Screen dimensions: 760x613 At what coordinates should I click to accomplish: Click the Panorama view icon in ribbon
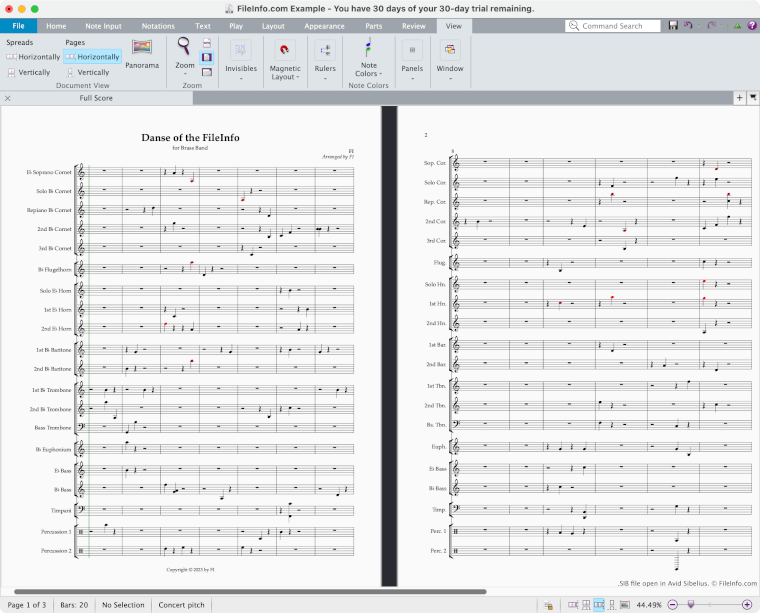tap(142, 48)
